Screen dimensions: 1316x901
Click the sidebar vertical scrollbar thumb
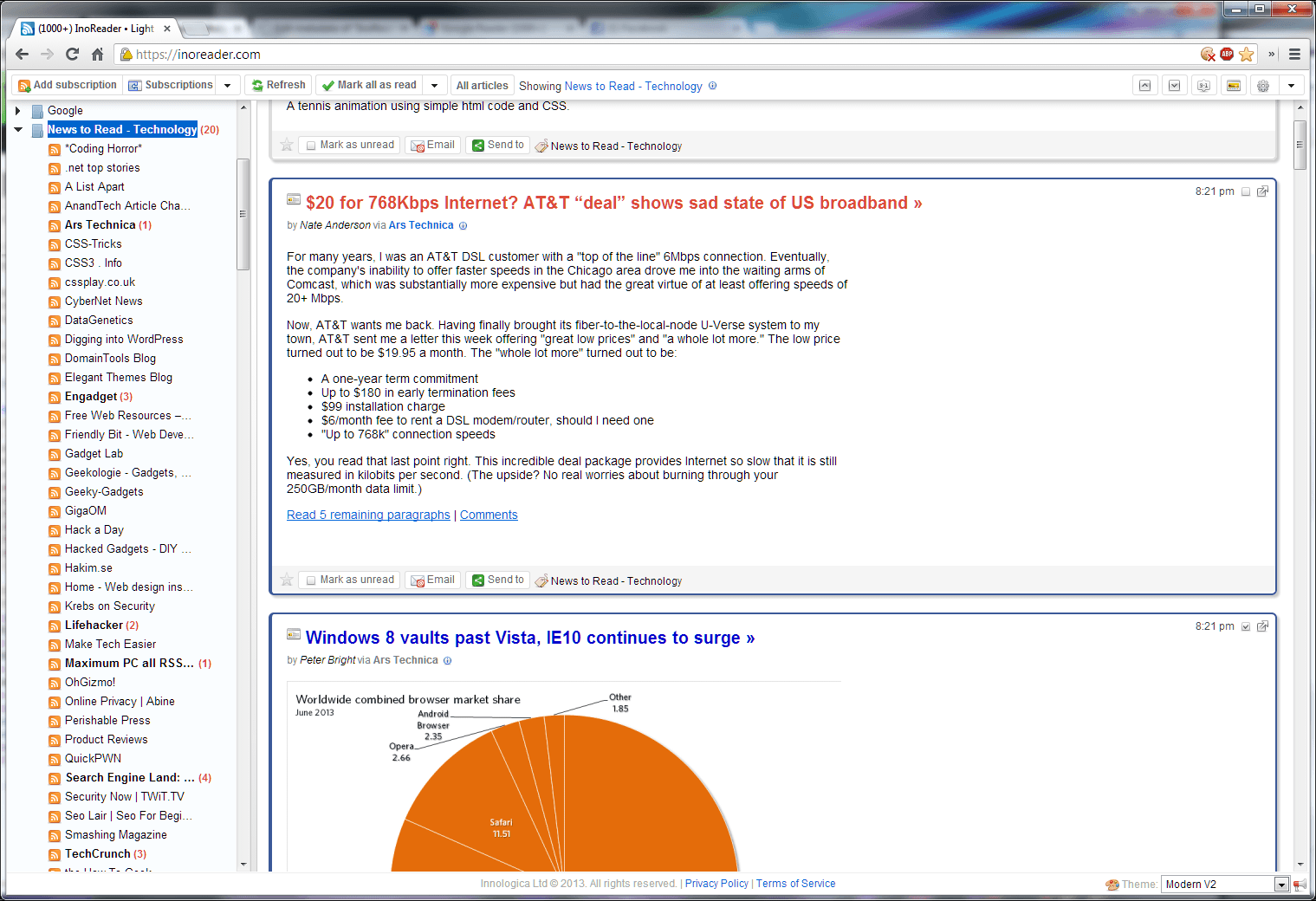(243, 215)
